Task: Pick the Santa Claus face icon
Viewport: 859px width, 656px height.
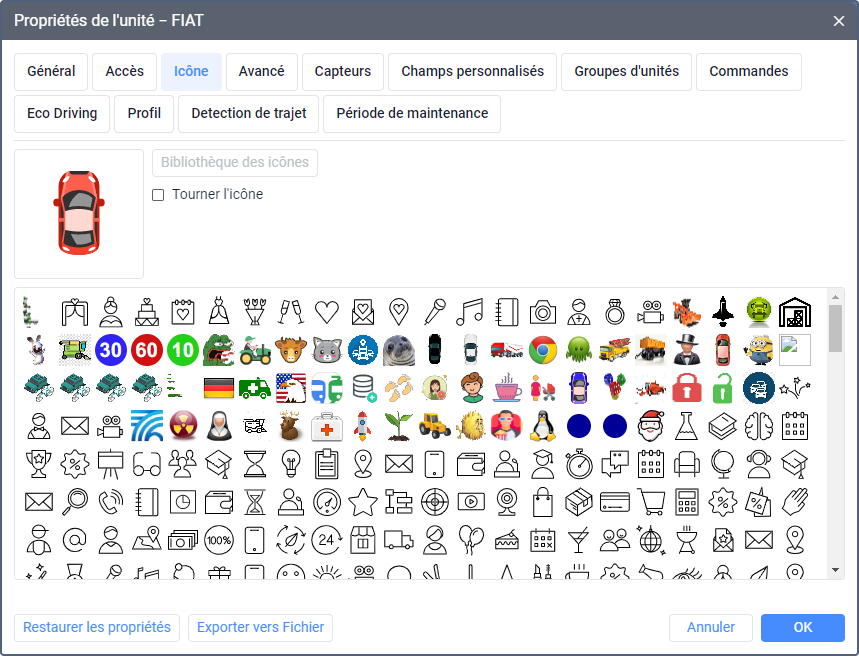Action: click(x=651, y=426)
